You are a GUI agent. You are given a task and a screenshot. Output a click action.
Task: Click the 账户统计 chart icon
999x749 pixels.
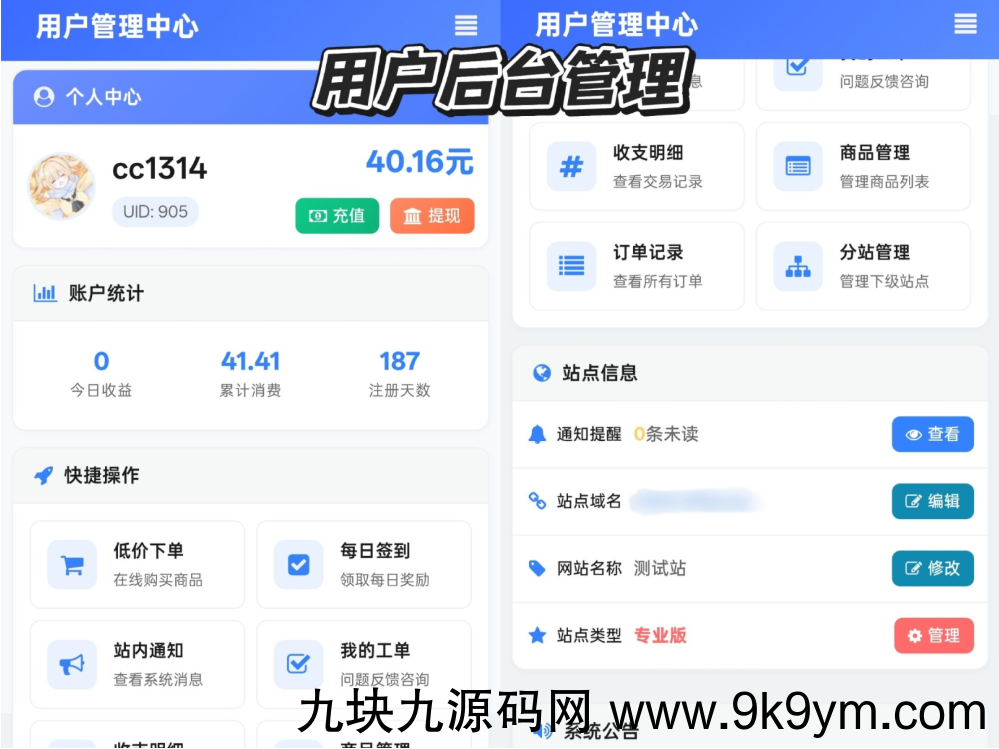(x=45, y=293)
